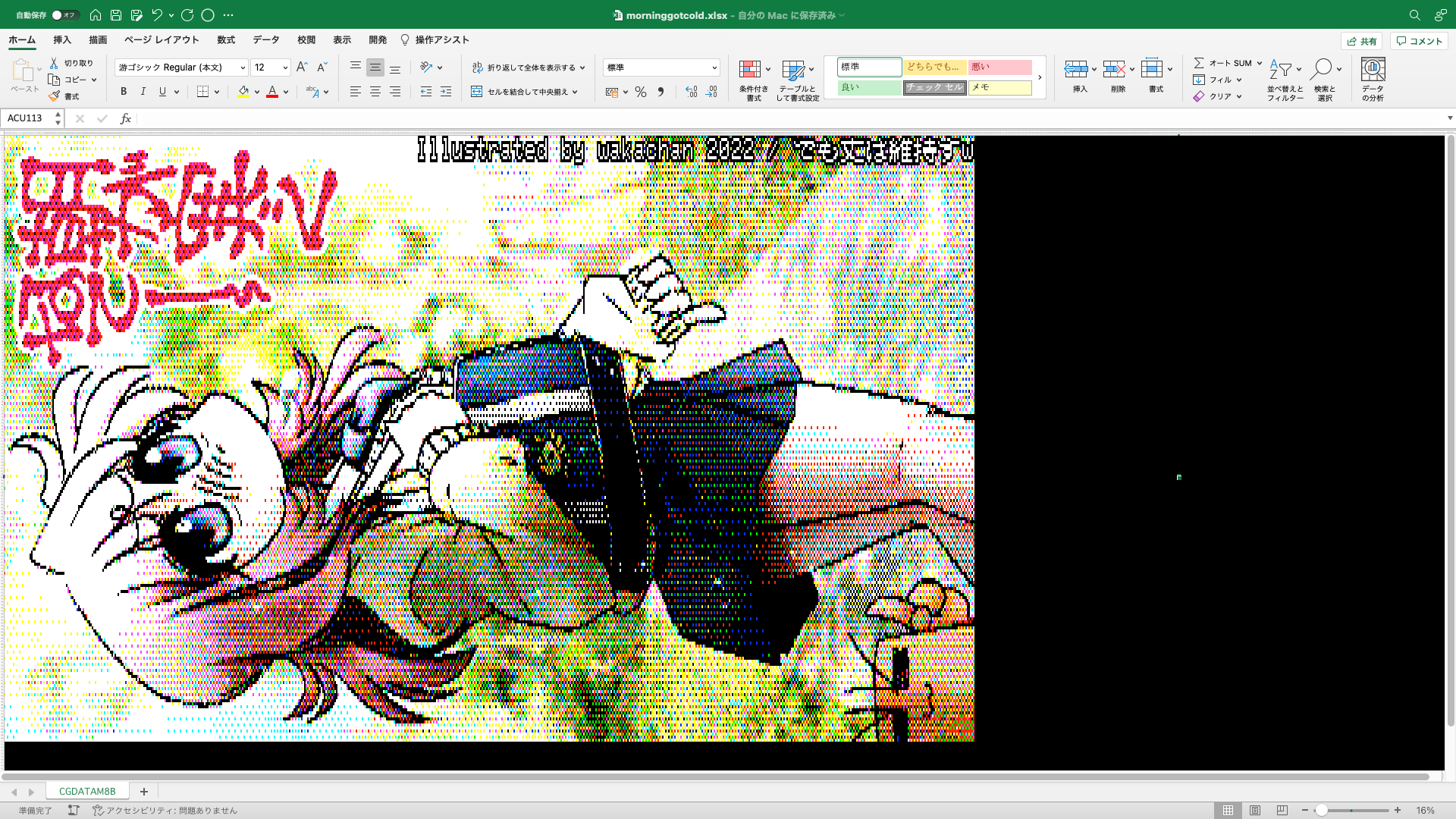1456x819 pixels.
Task: Click the decrease indent icon
Action: tap(426, 92)
